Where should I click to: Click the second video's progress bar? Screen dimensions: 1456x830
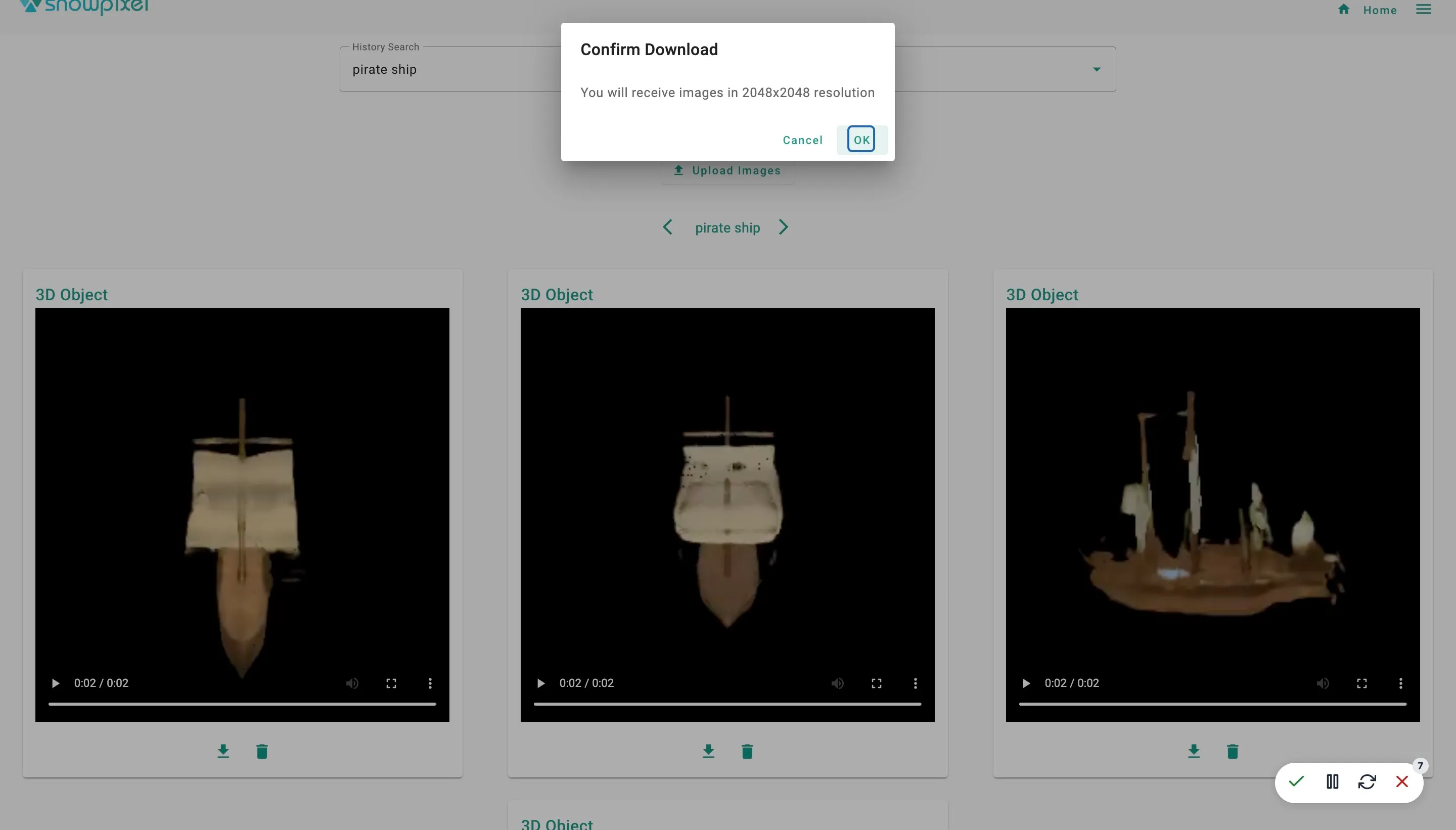tap(727, 704)
